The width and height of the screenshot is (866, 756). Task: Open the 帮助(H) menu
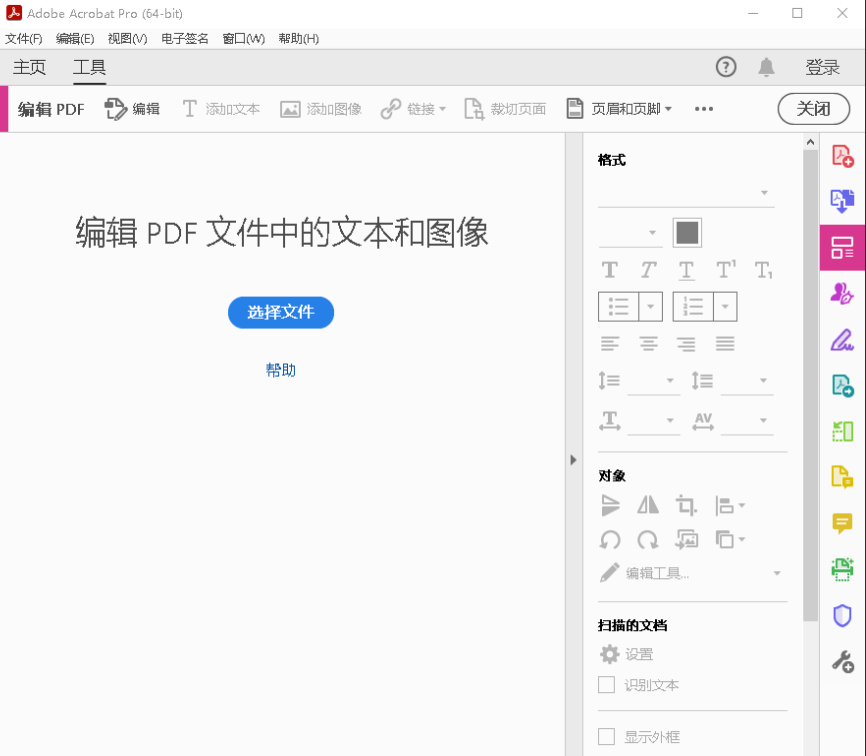click(x=299, y=39)
